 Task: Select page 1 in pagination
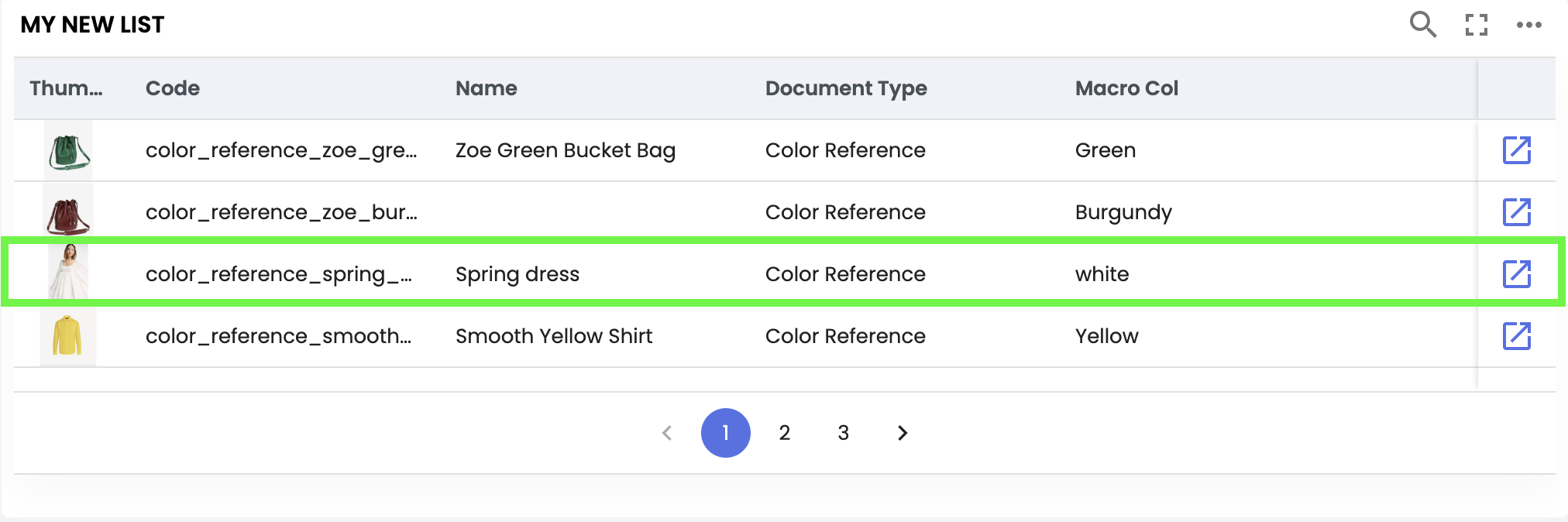(x=726, y=433)
